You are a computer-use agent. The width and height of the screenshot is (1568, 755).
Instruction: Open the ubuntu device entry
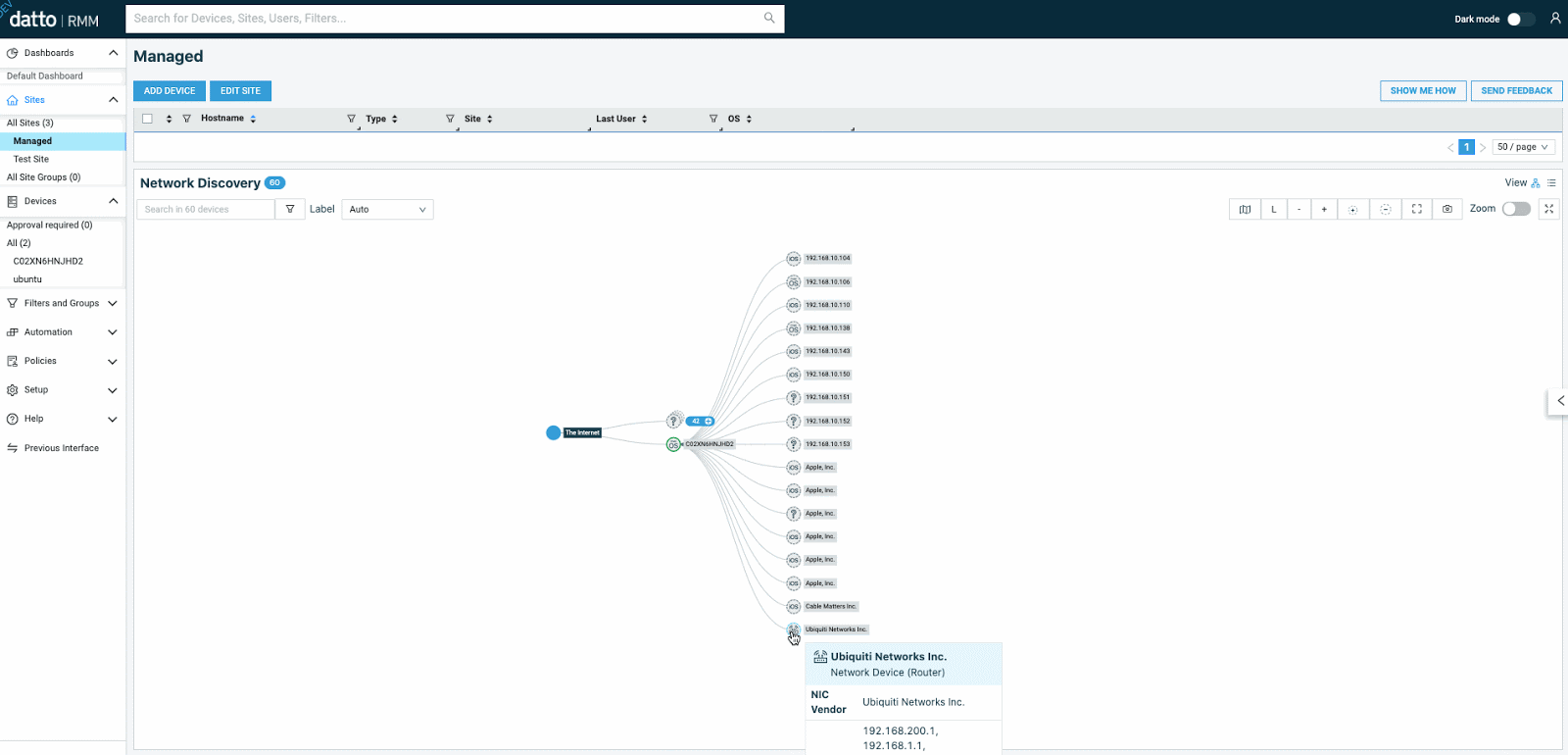(x=27, y=279)
